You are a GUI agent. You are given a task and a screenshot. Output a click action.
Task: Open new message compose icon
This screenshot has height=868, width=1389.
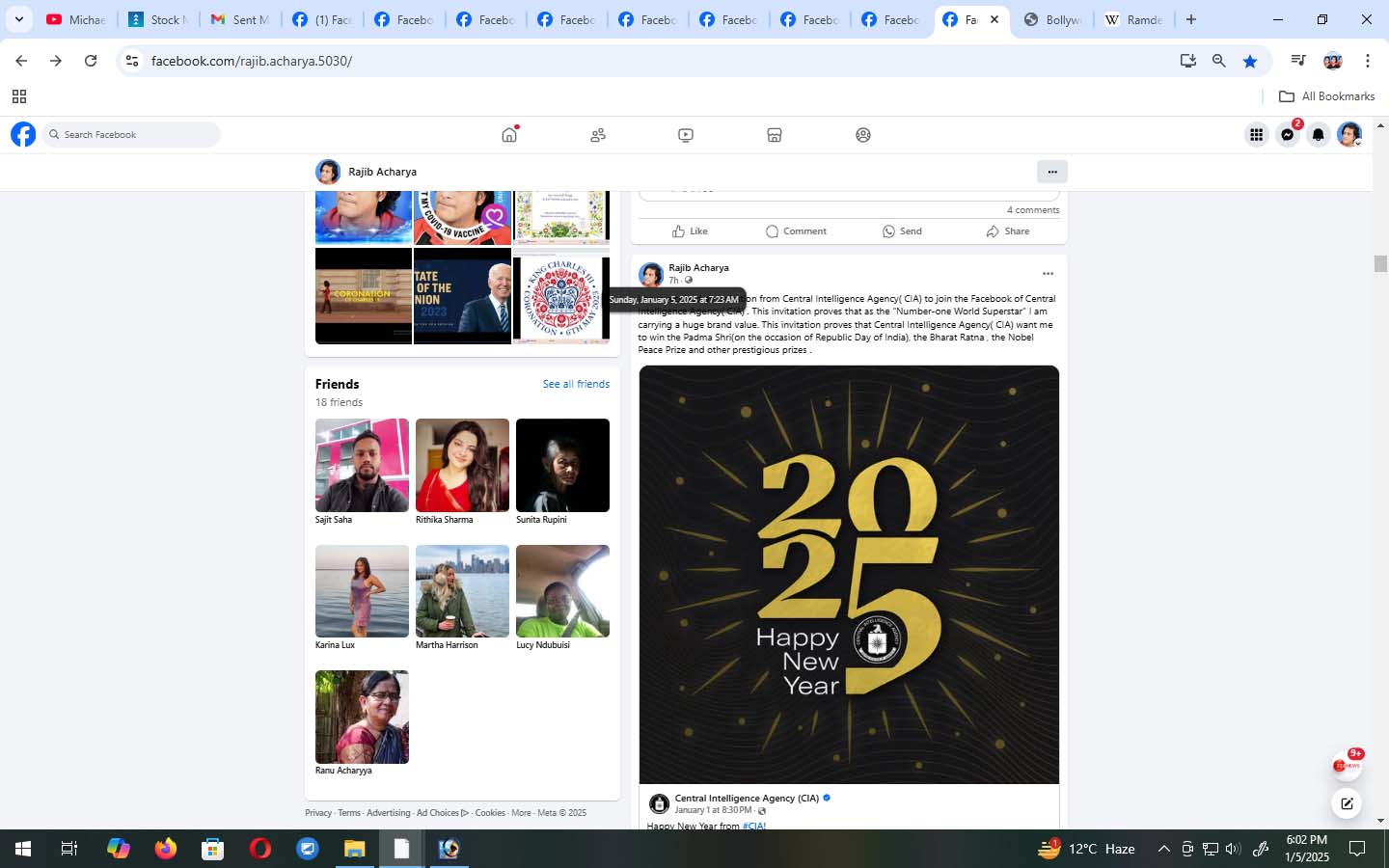click(x=1347, y=802)
